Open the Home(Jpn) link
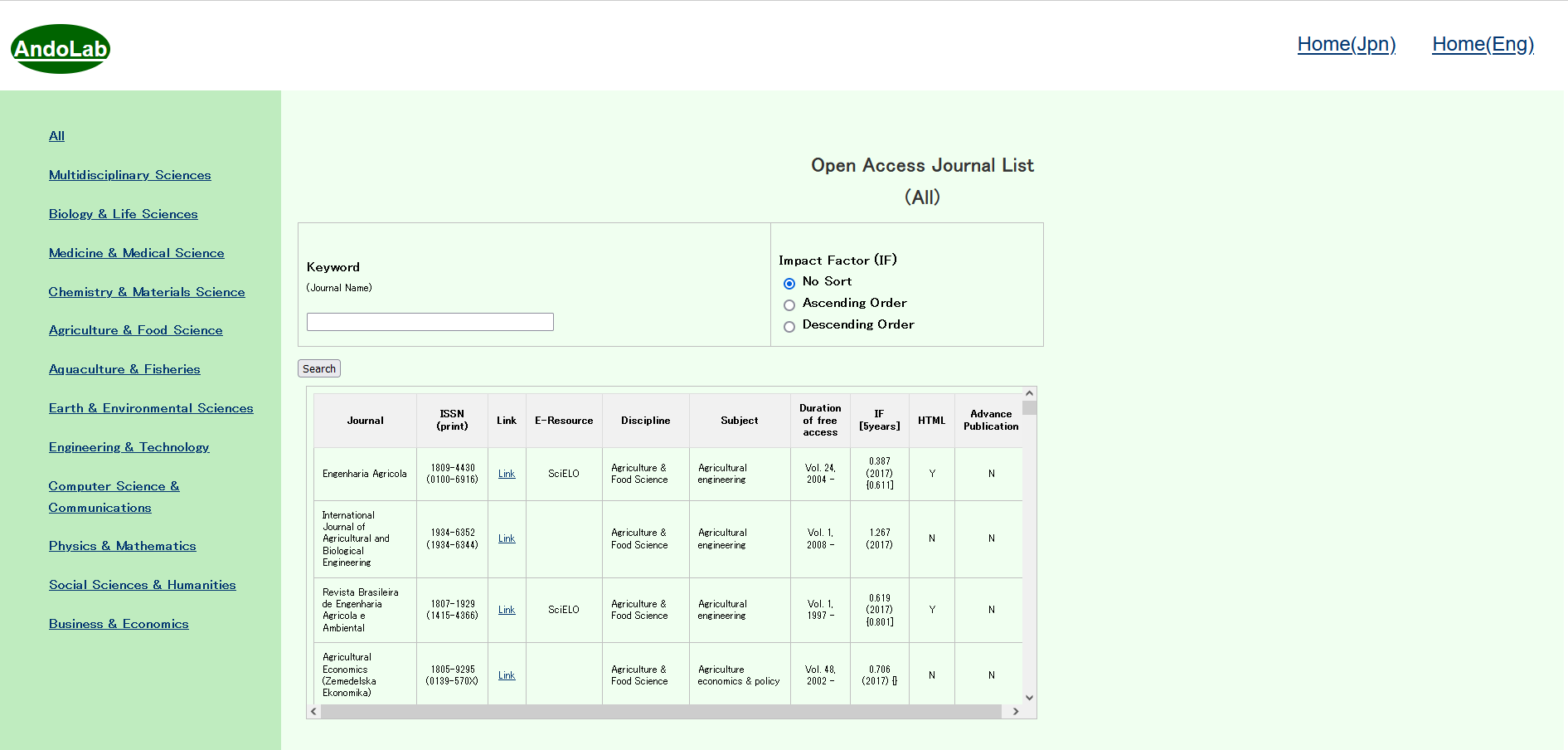Viewport: 1568px width, 750px height. (x=1346, y=44)
